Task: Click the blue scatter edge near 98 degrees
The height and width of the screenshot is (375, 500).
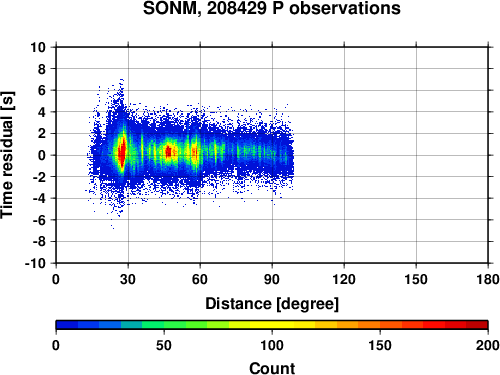Action: (291, 155)
